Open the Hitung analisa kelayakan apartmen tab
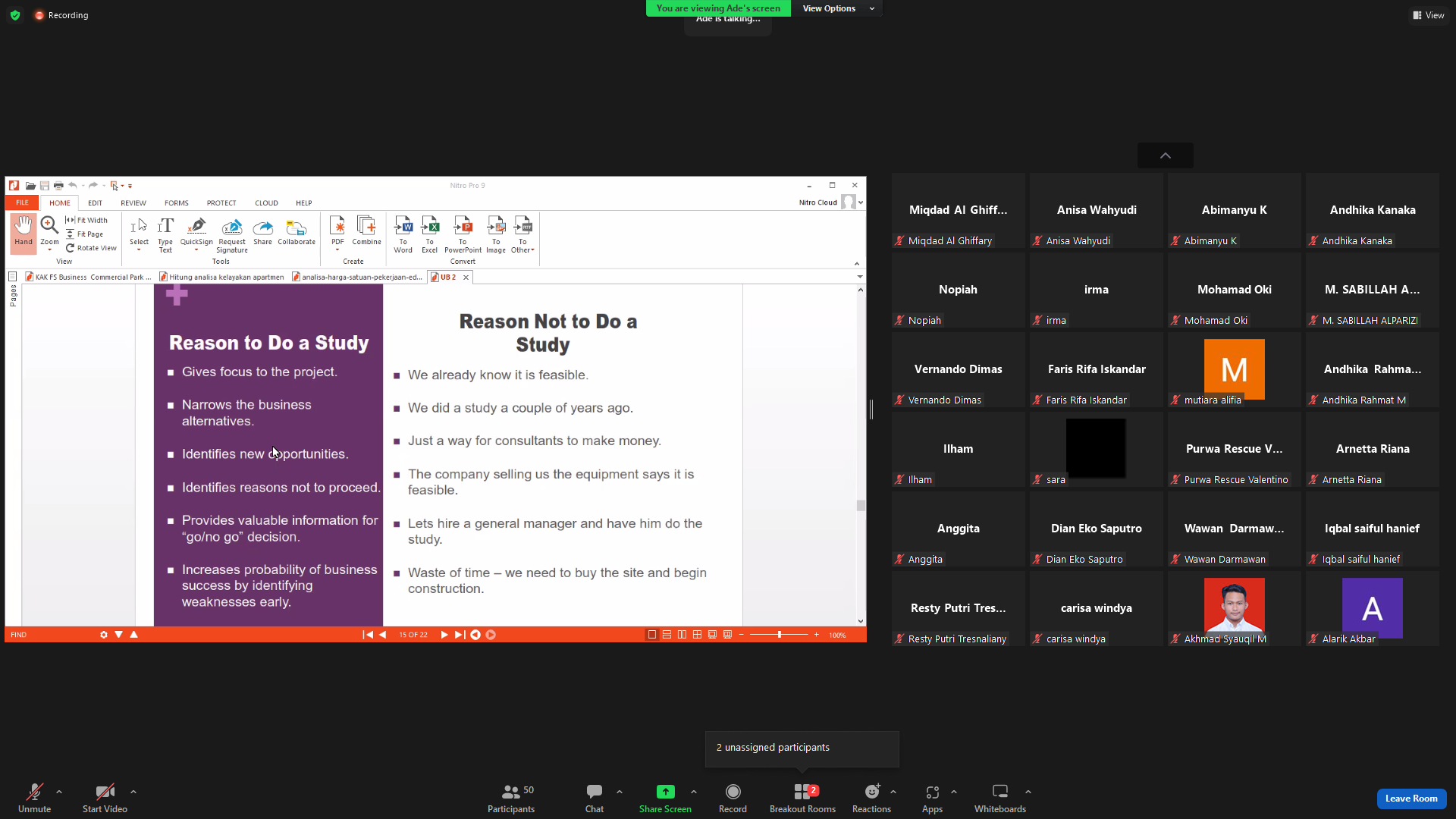The height and width of the screenshot is (819, 1456). [221, 277]
